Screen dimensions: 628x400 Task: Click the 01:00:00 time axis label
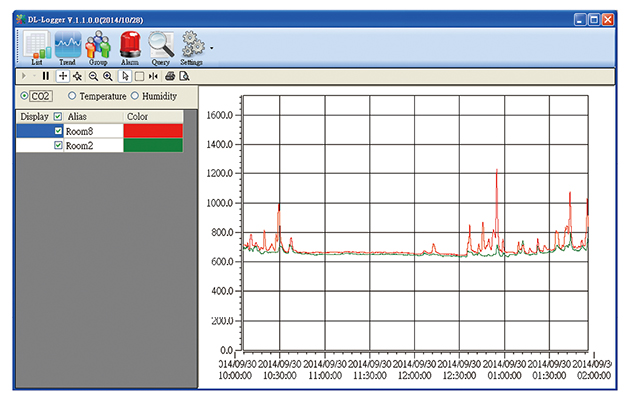point(505,376)
